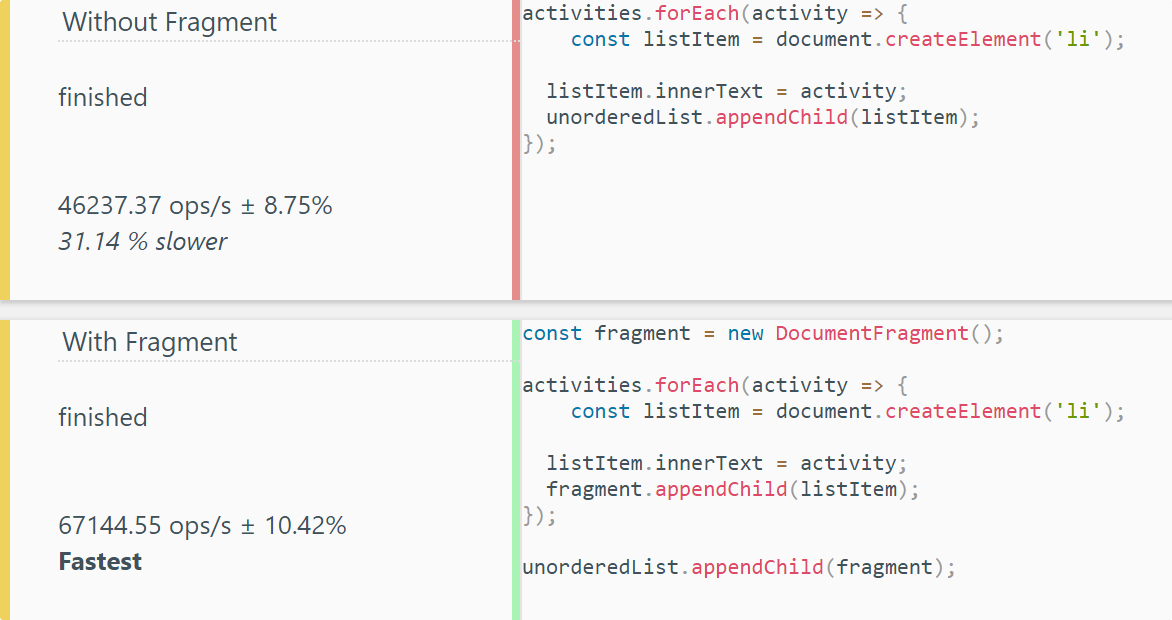
Task: Place cursor on "unorderedList.appendChild(listItem);" code line
Action: coord(763,118)
